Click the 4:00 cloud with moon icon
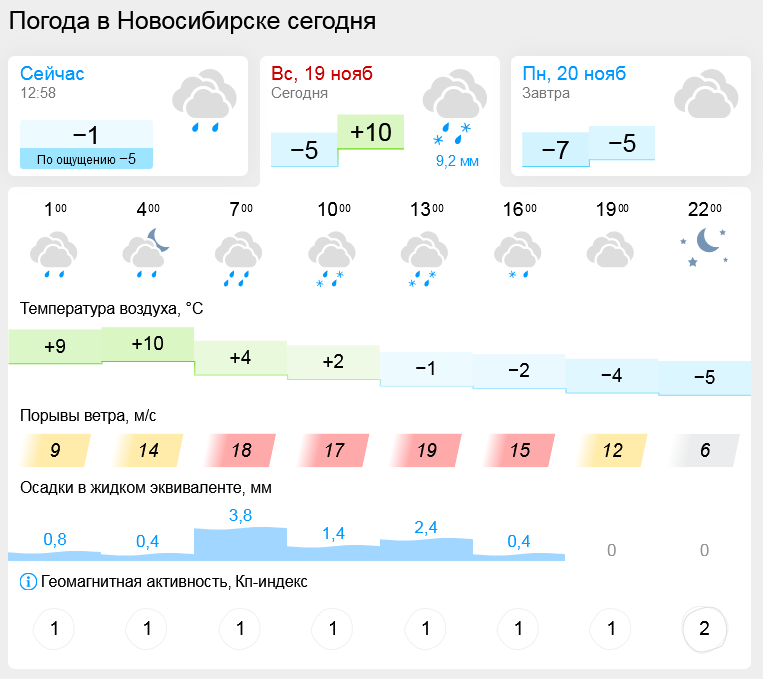This screenshot has height=683, width=768. coord(147,254)
